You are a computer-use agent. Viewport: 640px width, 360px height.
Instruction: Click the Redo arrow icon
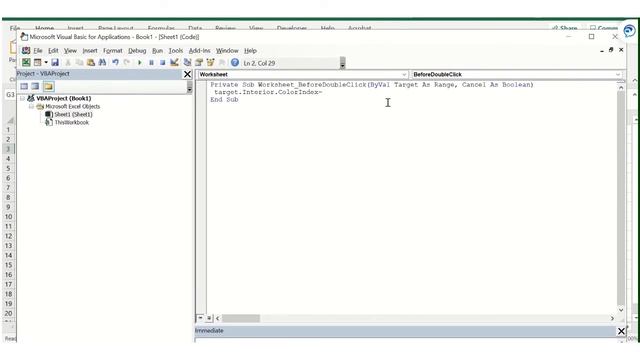click(x=127, y=62)
